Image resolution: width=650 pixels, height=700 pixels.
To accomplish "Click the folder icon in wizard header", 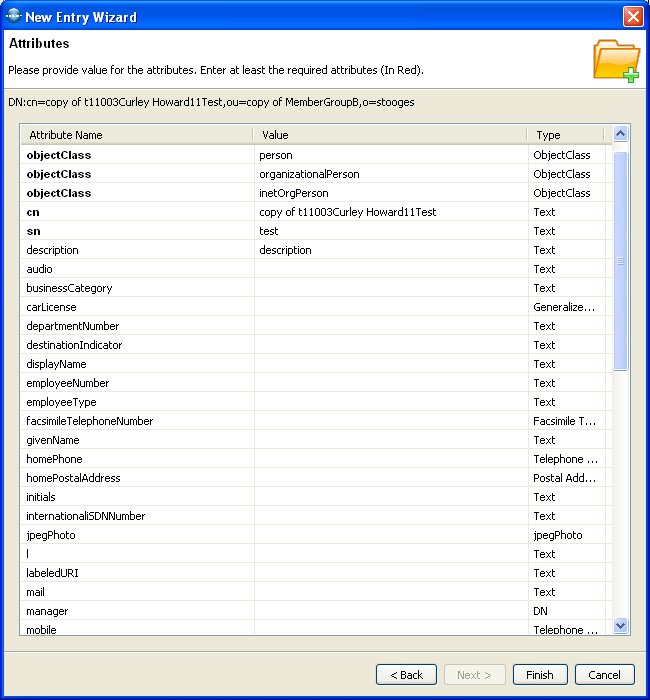I will (615, 60).
